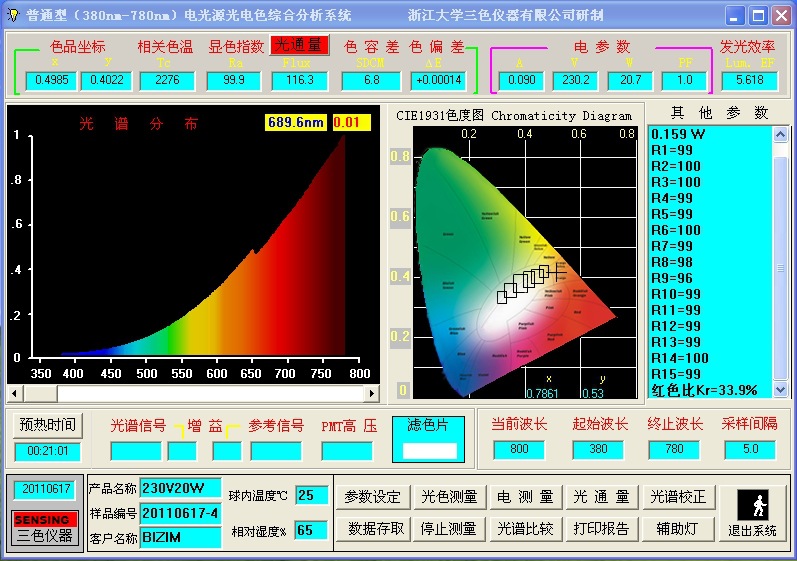The height and width of the screenshot is (561, 797).
Task: Select 0.159 W in other parameters list
Action: point(711,134)
